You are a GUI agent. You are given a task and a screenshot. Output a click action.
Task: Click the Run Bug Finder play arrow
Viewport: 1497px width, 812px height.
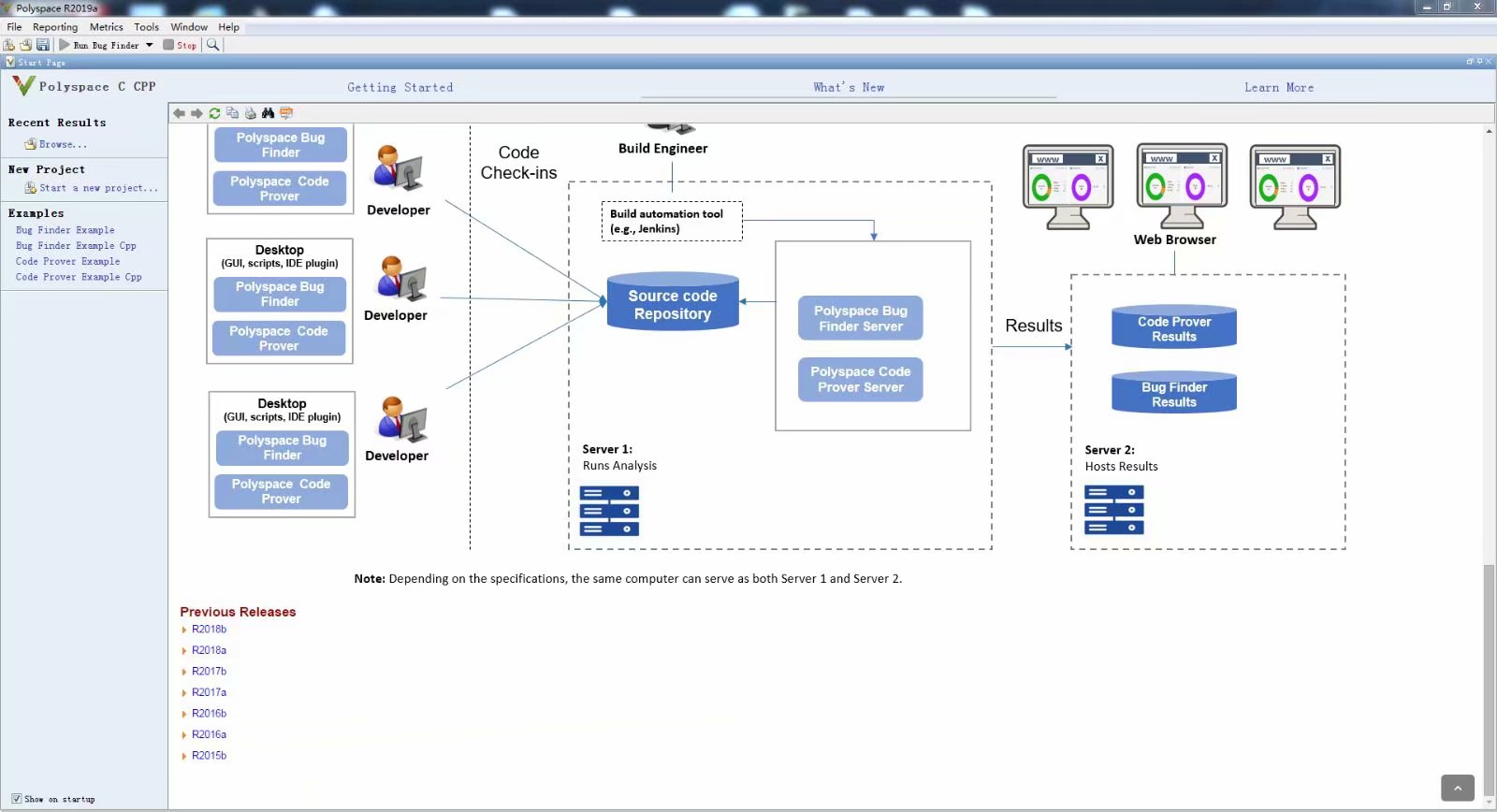(x=65, y=45)
